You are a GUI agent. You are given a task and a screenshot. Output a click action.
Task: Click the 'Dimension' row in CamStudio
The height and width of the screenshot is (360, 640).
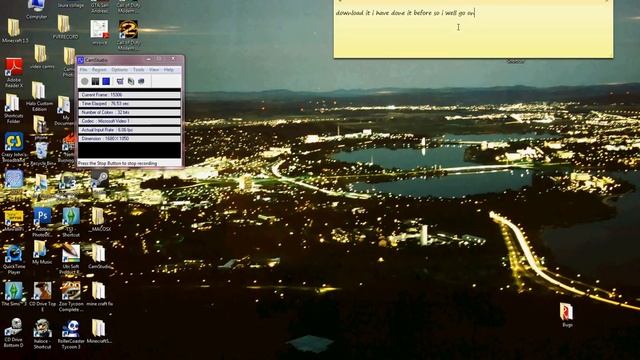[129, 139]
